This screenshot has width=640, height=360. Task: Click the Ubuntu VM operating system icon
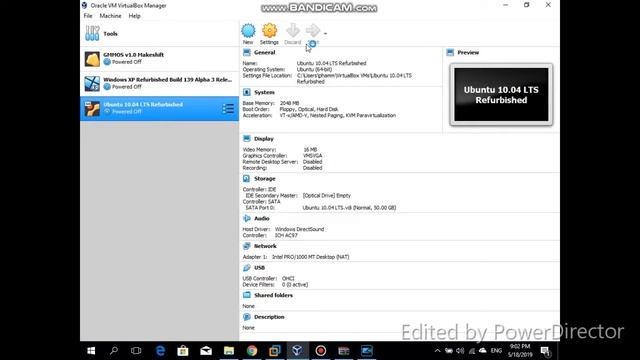[92, 109]
